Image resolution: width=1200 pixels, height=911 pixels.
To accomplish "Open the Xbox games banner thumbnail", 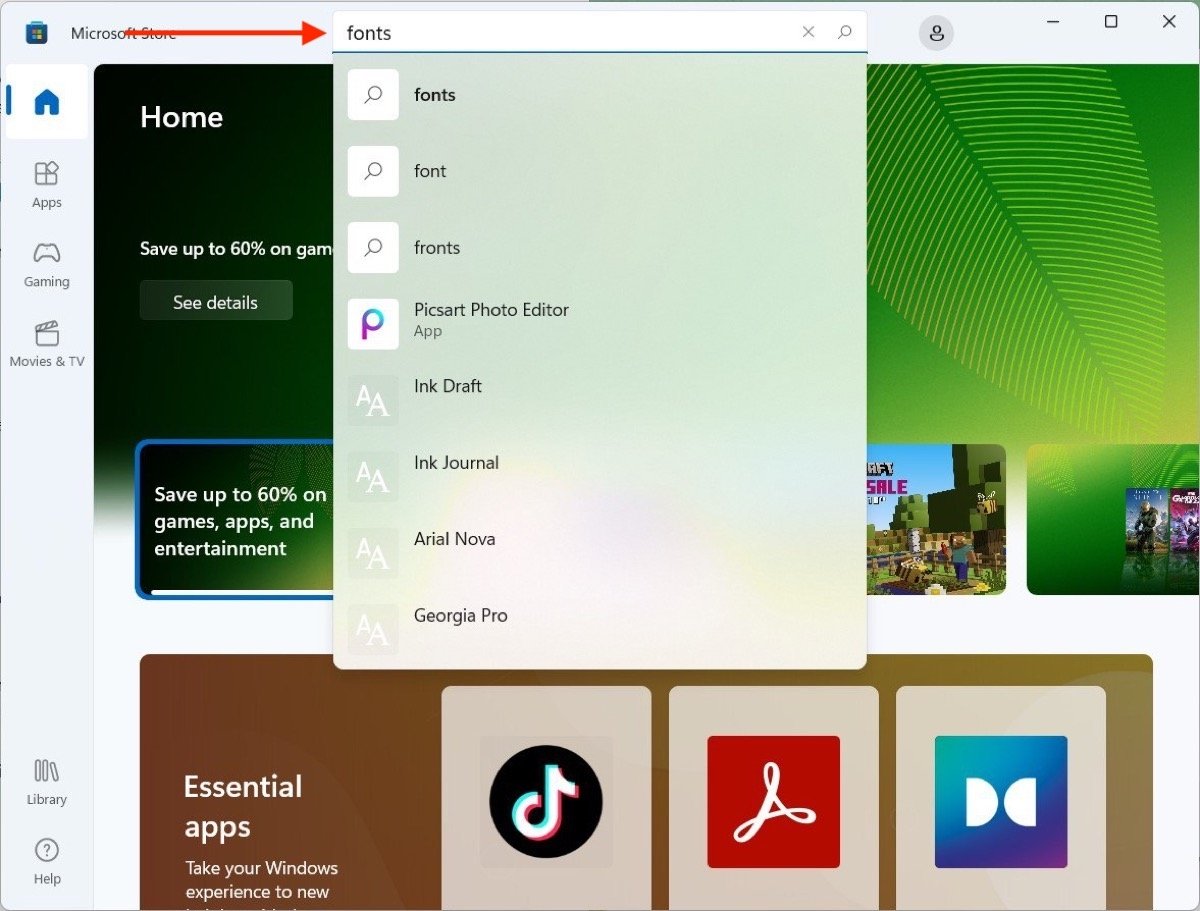I will pyautogui.click(x=1113, y=520).
